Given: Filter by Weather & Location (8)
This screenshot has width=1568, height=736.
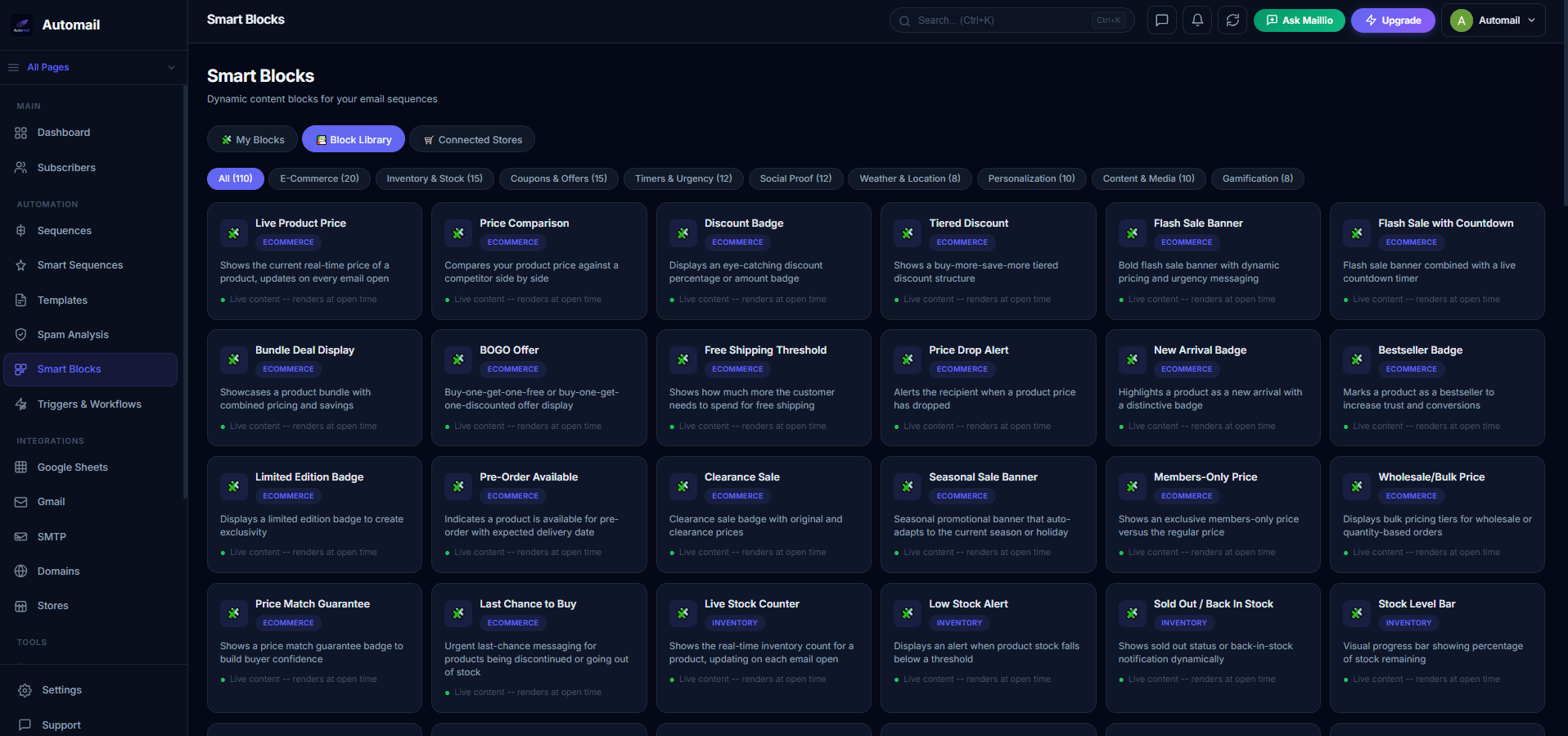Looking at the screenshot, I should pos(910,178).
